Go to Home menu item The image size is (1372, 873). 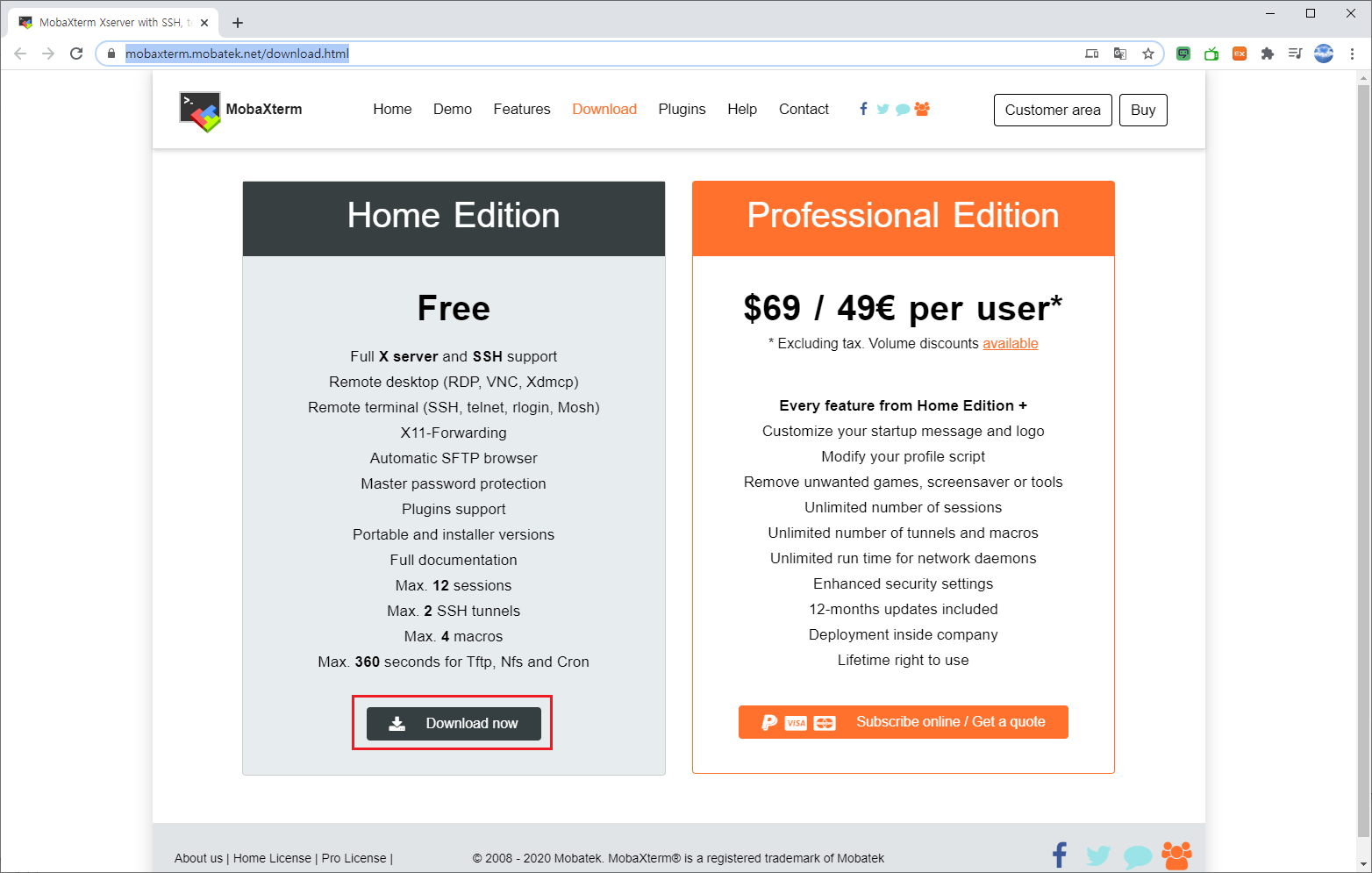pyautogui.click(x=392, y=109)
